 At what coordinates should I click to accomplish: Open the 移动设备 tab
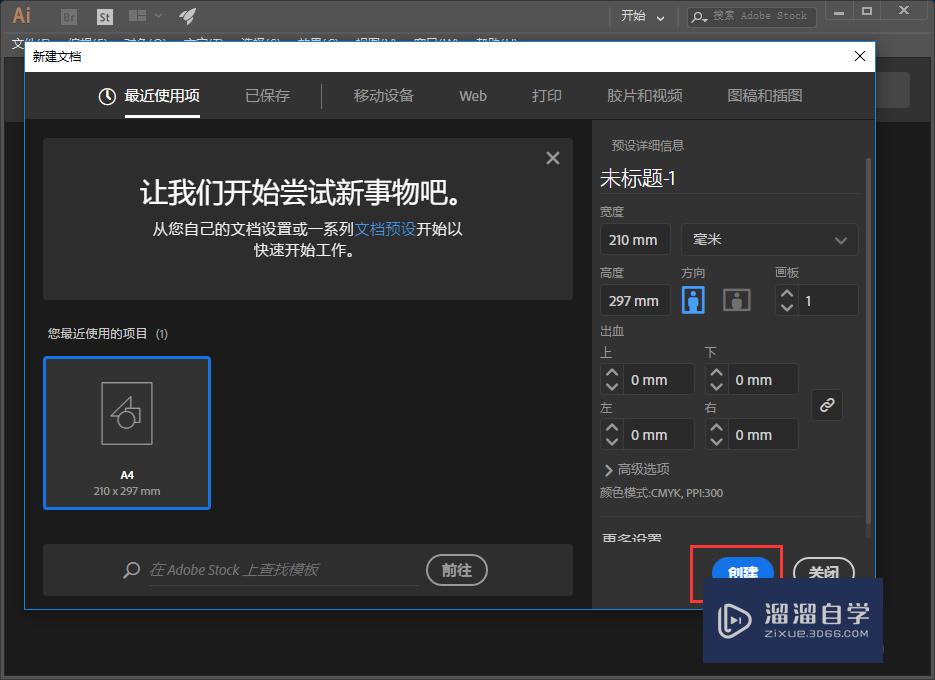coord(383,95)
